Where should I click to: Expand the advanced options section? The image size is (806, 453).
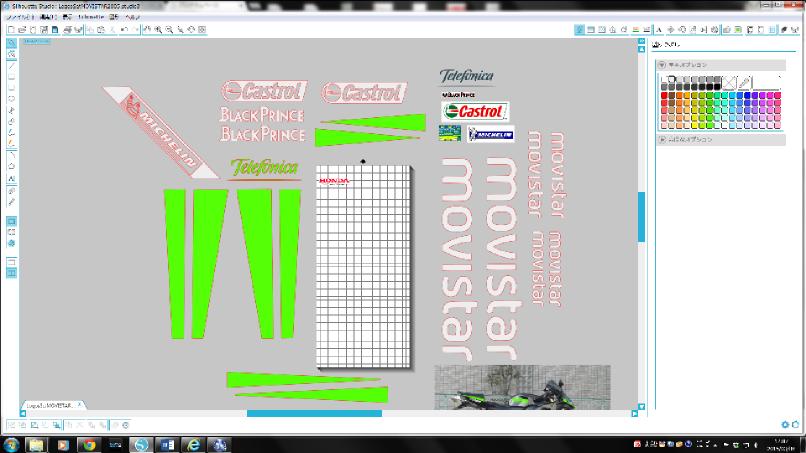tap(662, 139)
